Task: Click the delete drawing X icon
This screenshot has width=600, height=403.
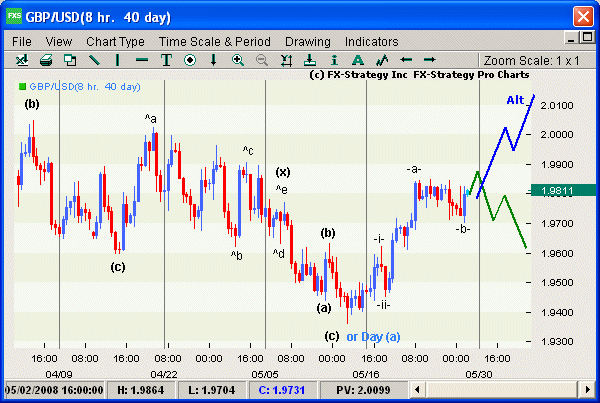Action: (x=286, y=60)
